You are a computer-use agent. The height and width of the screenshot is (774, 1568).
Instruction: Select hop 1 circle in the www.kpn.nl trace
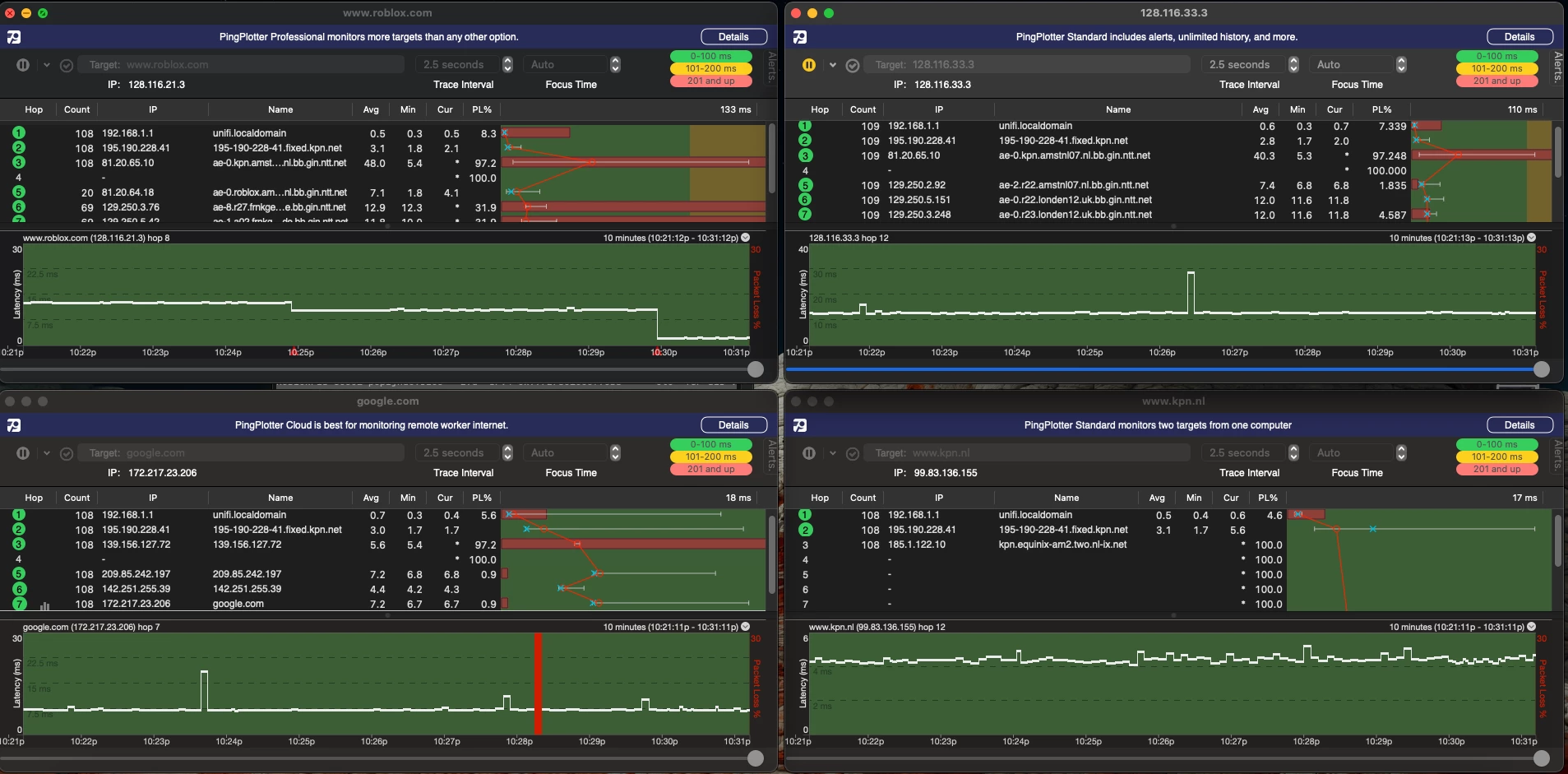point(805,515)
